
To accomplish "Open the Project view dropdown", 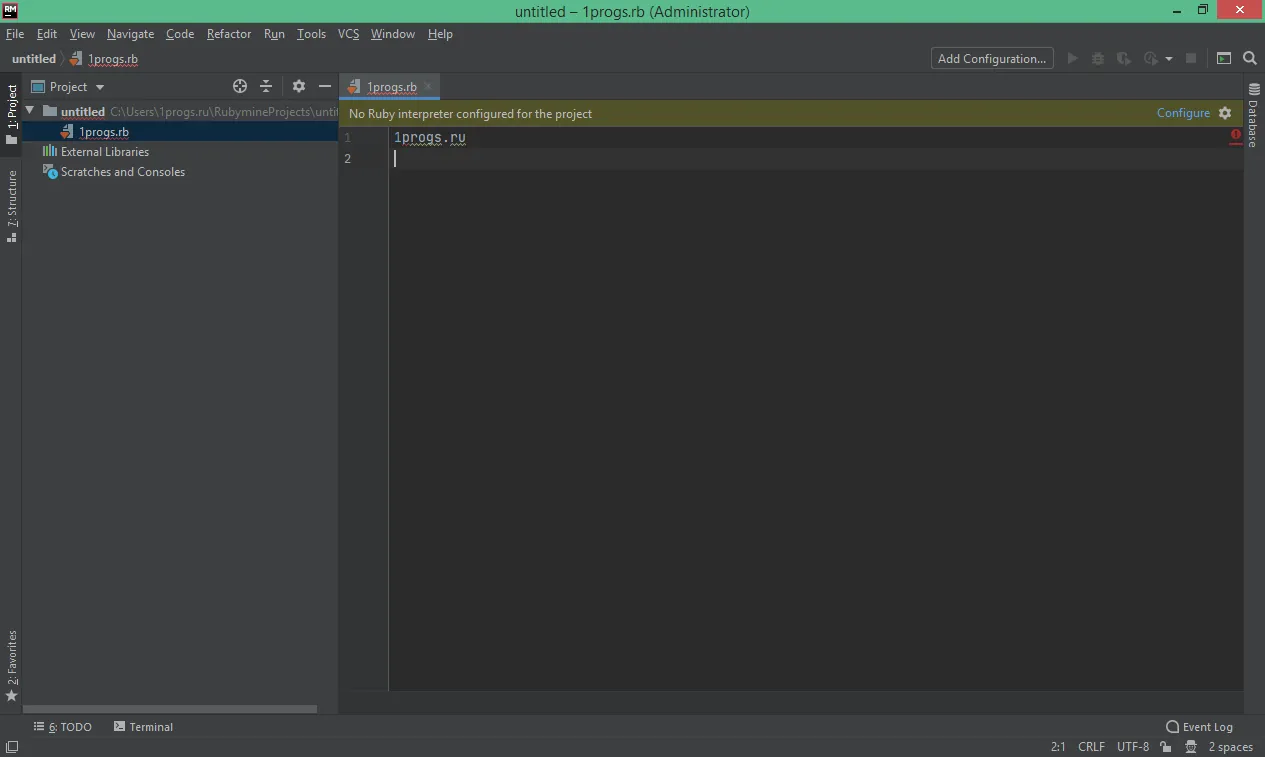I will [x=68, y=87].
